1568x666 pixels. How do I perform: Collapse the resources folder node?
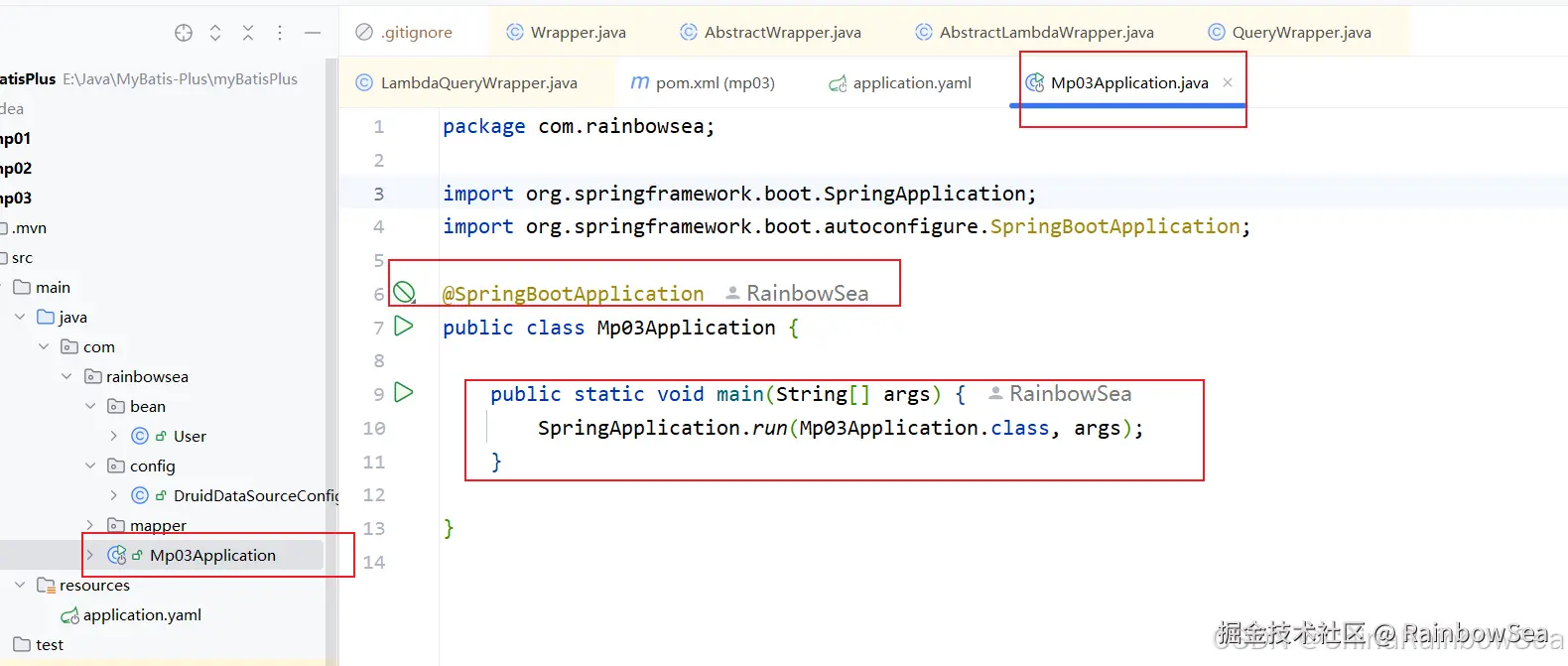pos(20,585)
